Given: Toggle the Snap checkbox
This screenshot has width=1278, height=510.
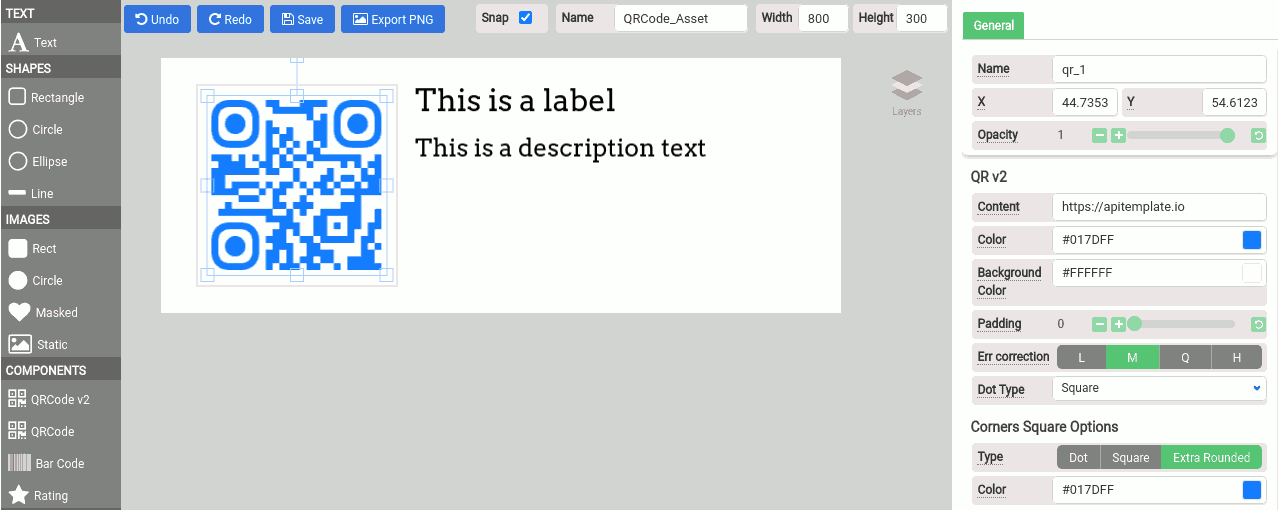Looking at the screenshot, I should [x=525, y=18].
